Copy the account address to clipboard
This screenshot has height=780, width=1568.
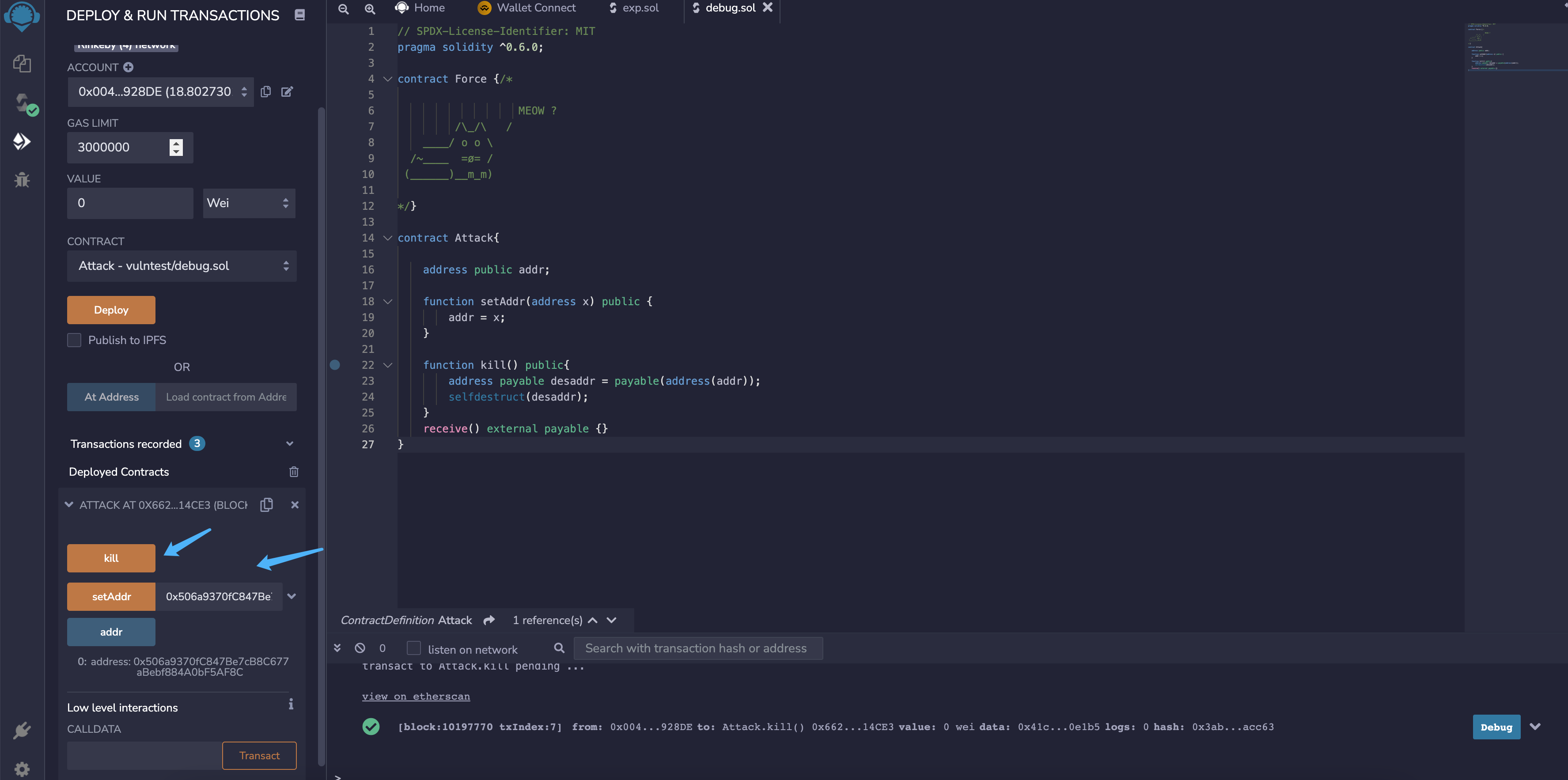265,91
